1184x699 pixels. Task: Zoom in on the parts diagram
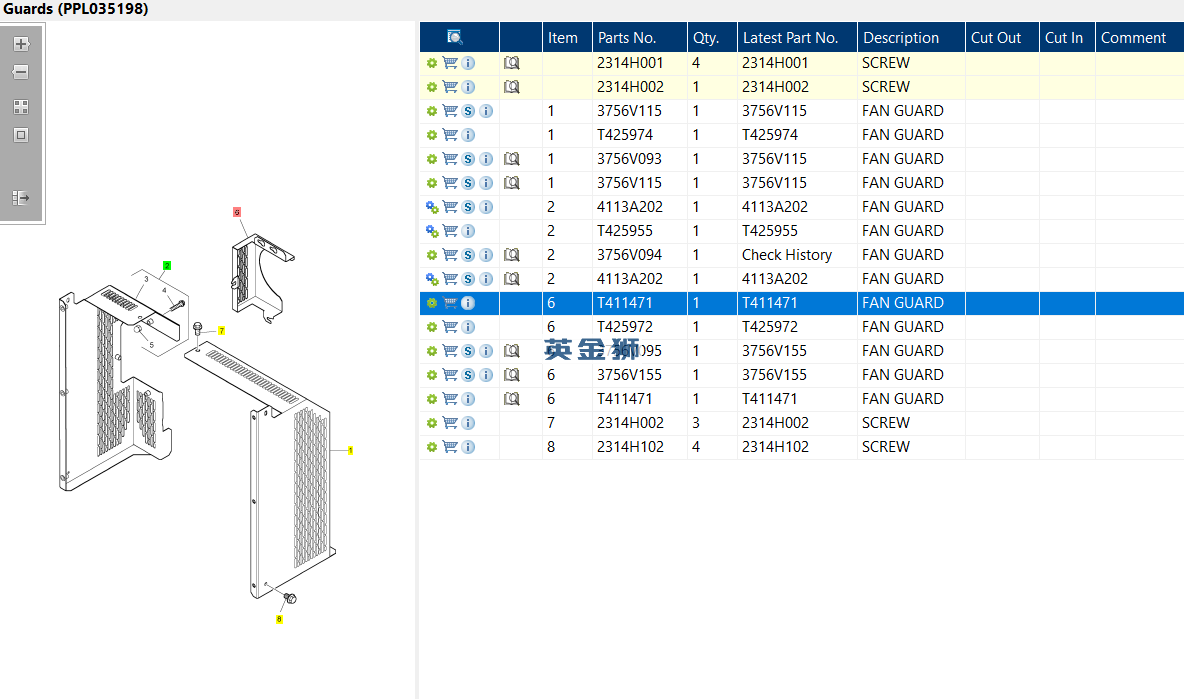21,44
